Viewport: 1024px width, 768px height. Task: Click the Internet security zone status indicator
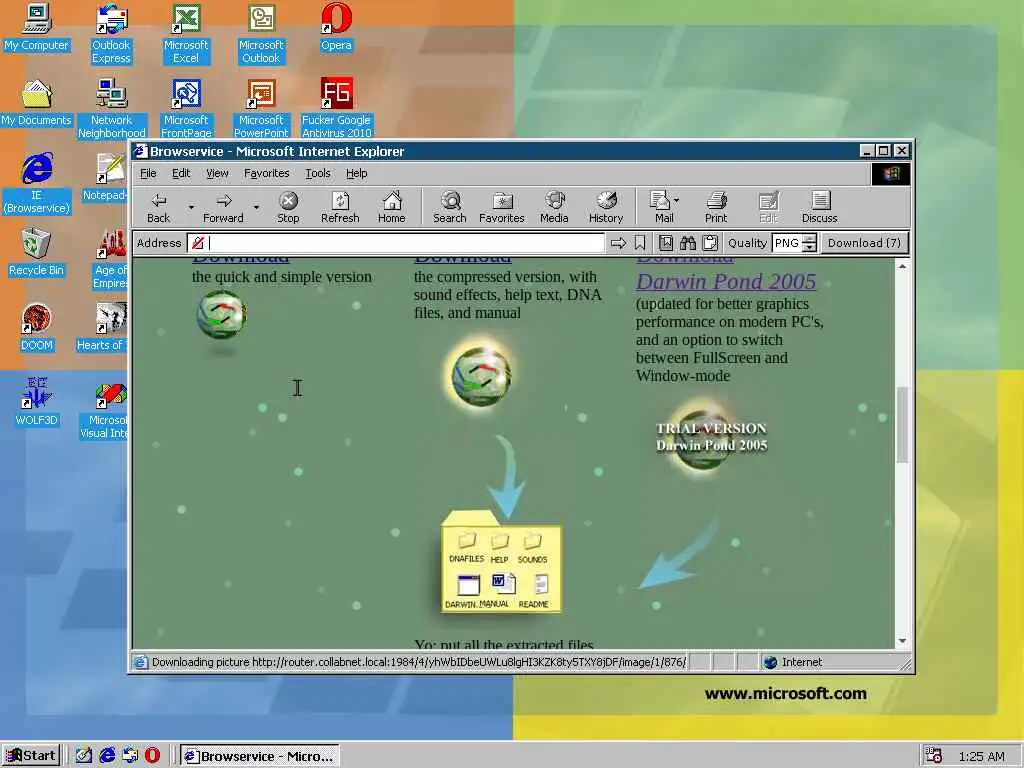click(x=793, y=662)
